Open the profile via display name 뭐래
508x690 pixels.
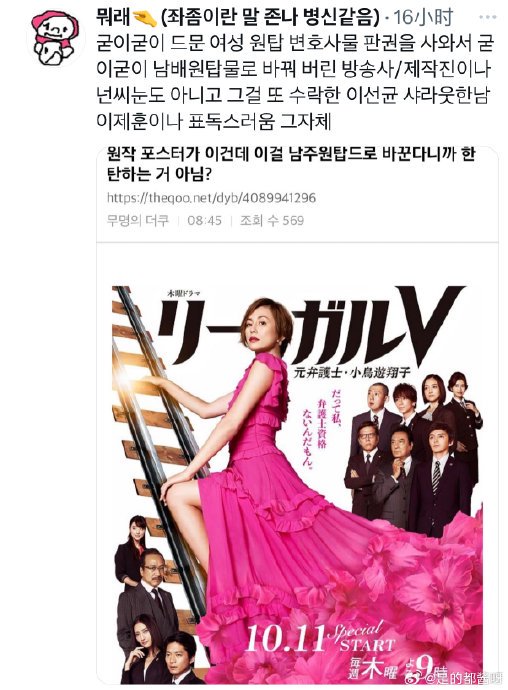(114, 18)
